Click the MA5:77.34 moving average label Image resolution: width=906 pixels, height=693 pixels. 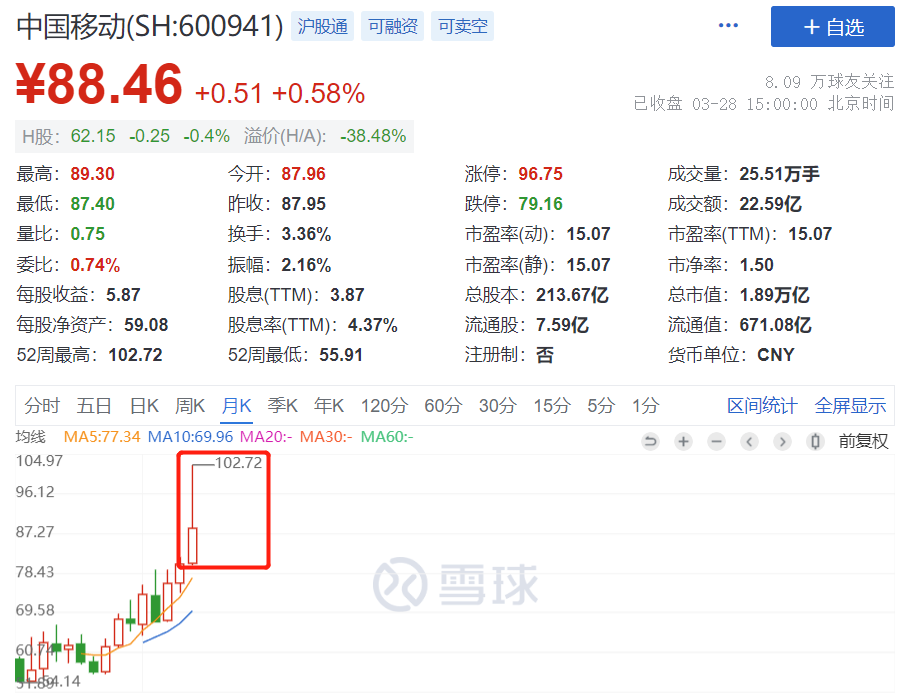[102, 436]
